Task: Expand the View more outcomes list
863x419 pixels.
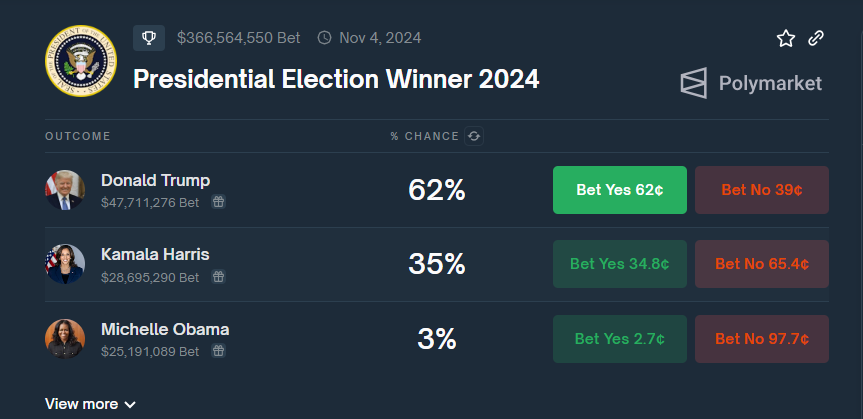Action: (x=90, y=404)
